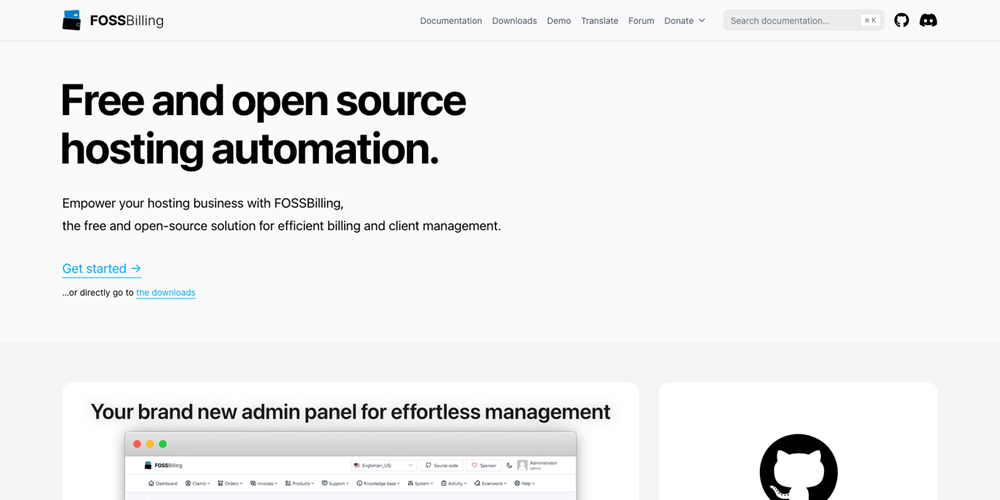Screen dimensions: 1000x500
Task: Click the large GitHub Octocat logo card
Action: [x=798, y=469]
